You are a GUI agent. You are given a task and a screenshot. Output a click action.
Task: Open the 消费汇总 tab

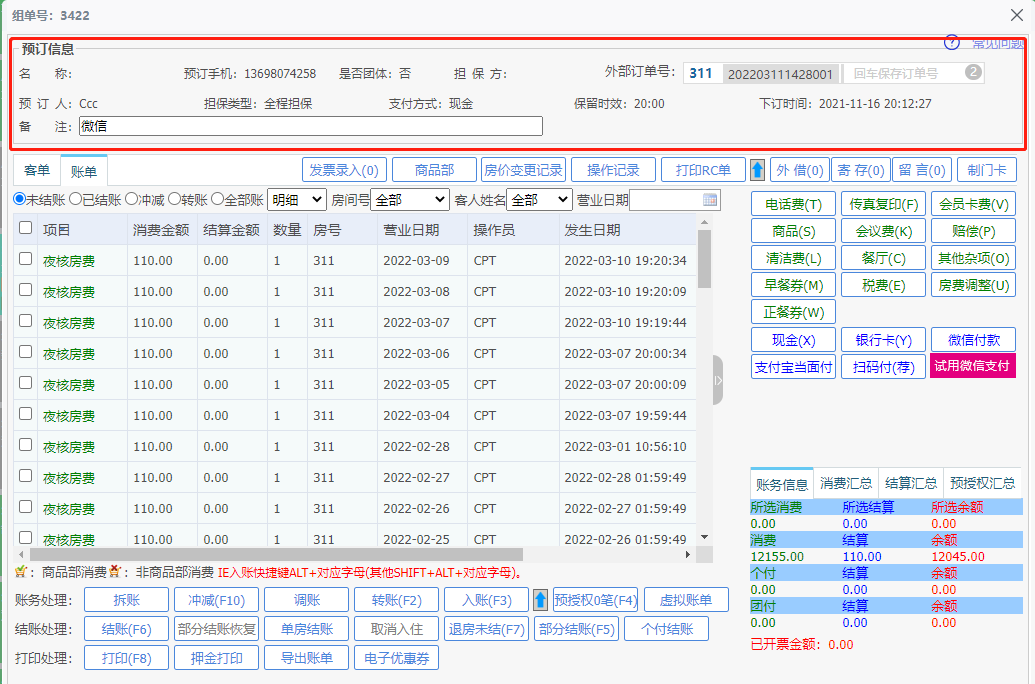point(846,483)
